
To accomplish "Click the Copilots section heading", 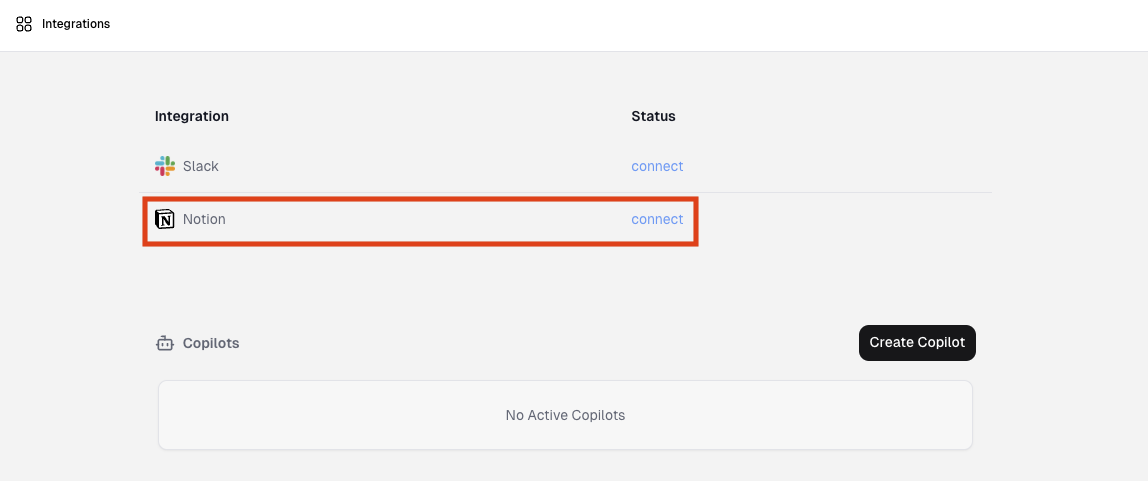I will (211, 343).
